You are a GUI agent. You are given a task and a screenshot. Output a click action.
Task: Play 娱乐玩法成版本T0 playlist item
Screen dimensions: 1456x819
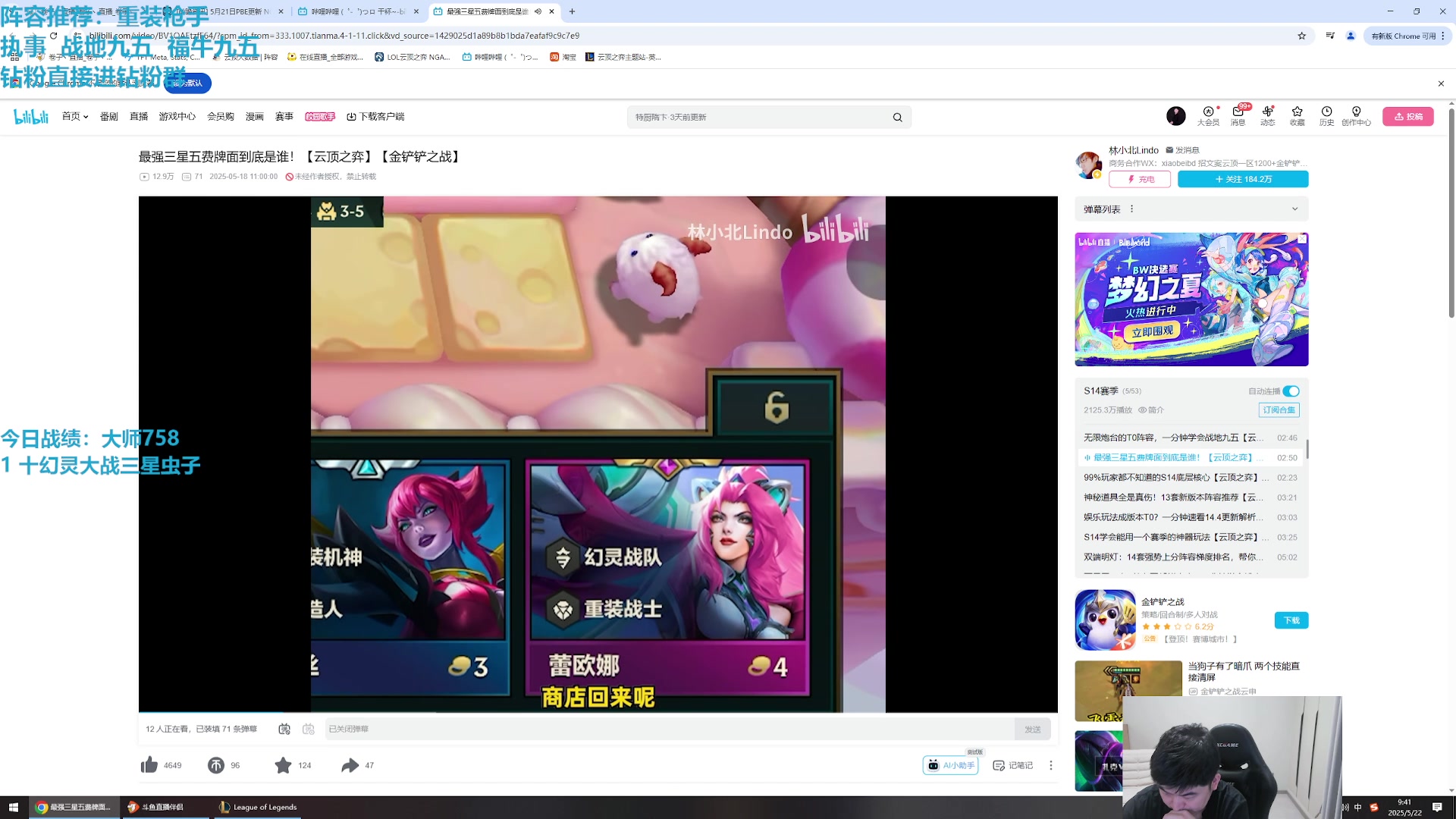point(1191,517)
